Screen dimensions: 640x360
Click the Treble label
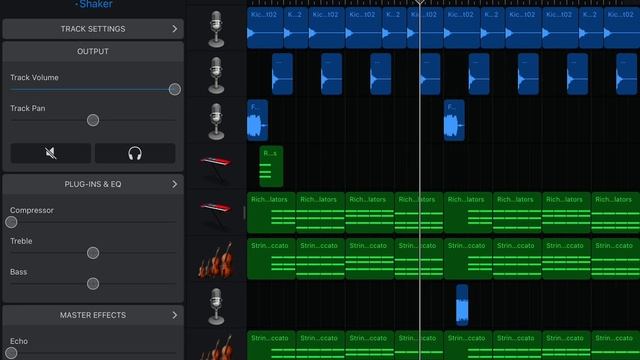point(21,241)
